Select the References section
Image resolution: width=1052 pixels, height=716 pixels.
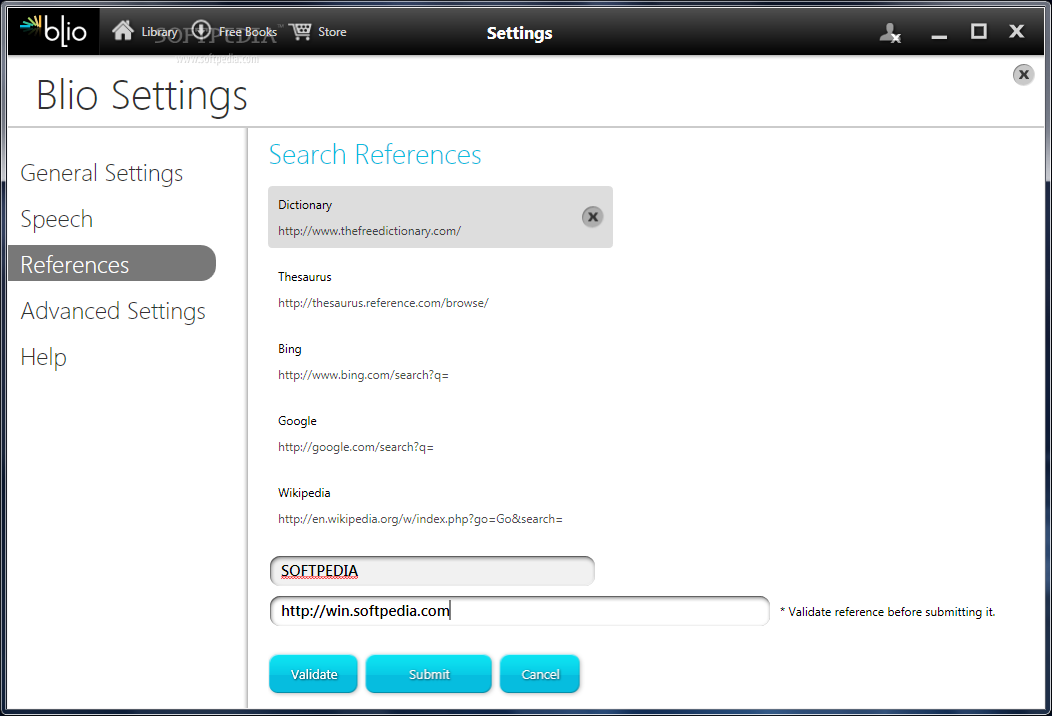[x=112, y=264]
